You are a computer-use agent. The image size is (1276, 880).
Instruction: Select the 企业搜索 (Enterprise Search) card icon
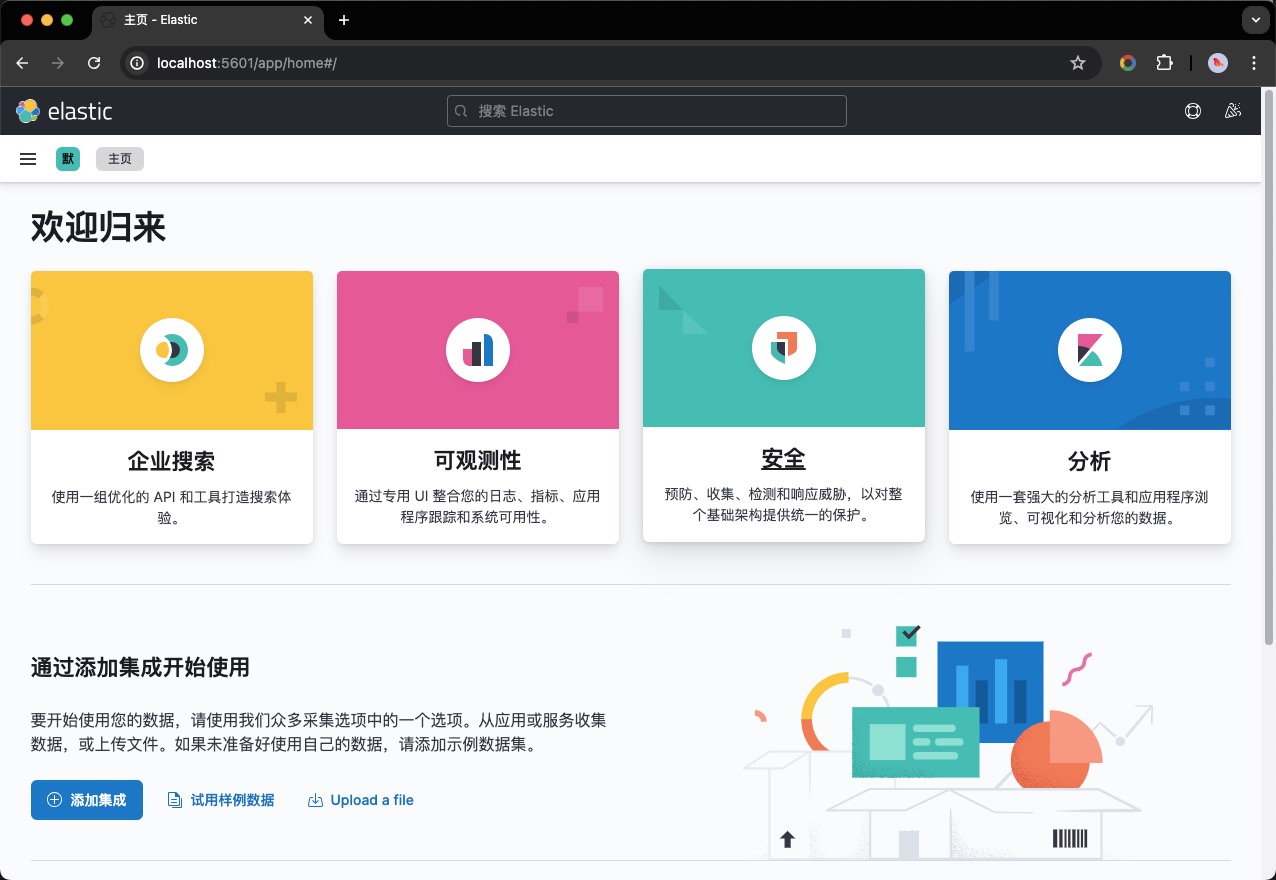[171, 350]
